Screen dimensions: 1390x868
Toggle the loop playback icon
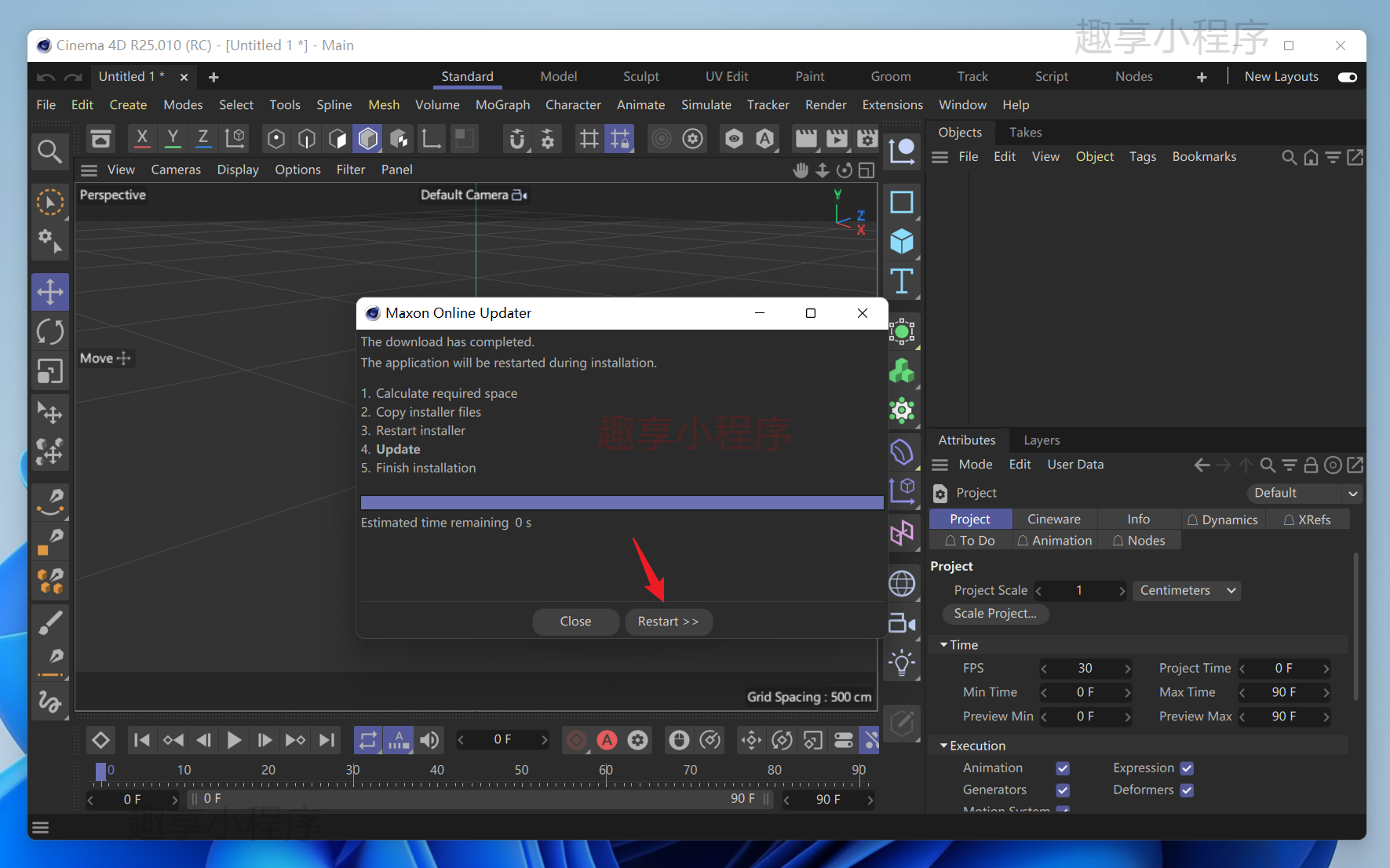click(x=368, y=740)
